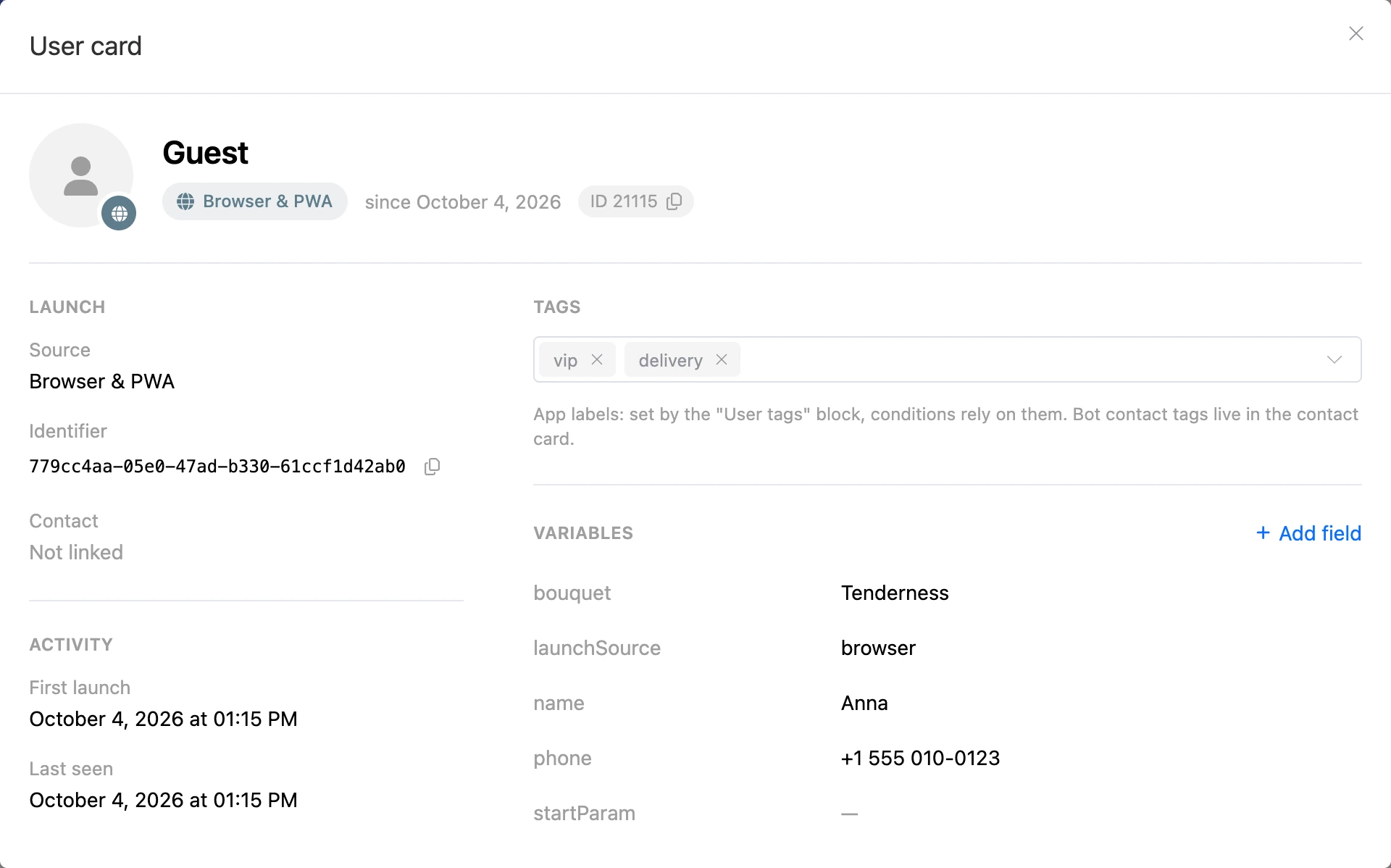
Task: Click the Browser & PWA badge
Action: [255, 201]
